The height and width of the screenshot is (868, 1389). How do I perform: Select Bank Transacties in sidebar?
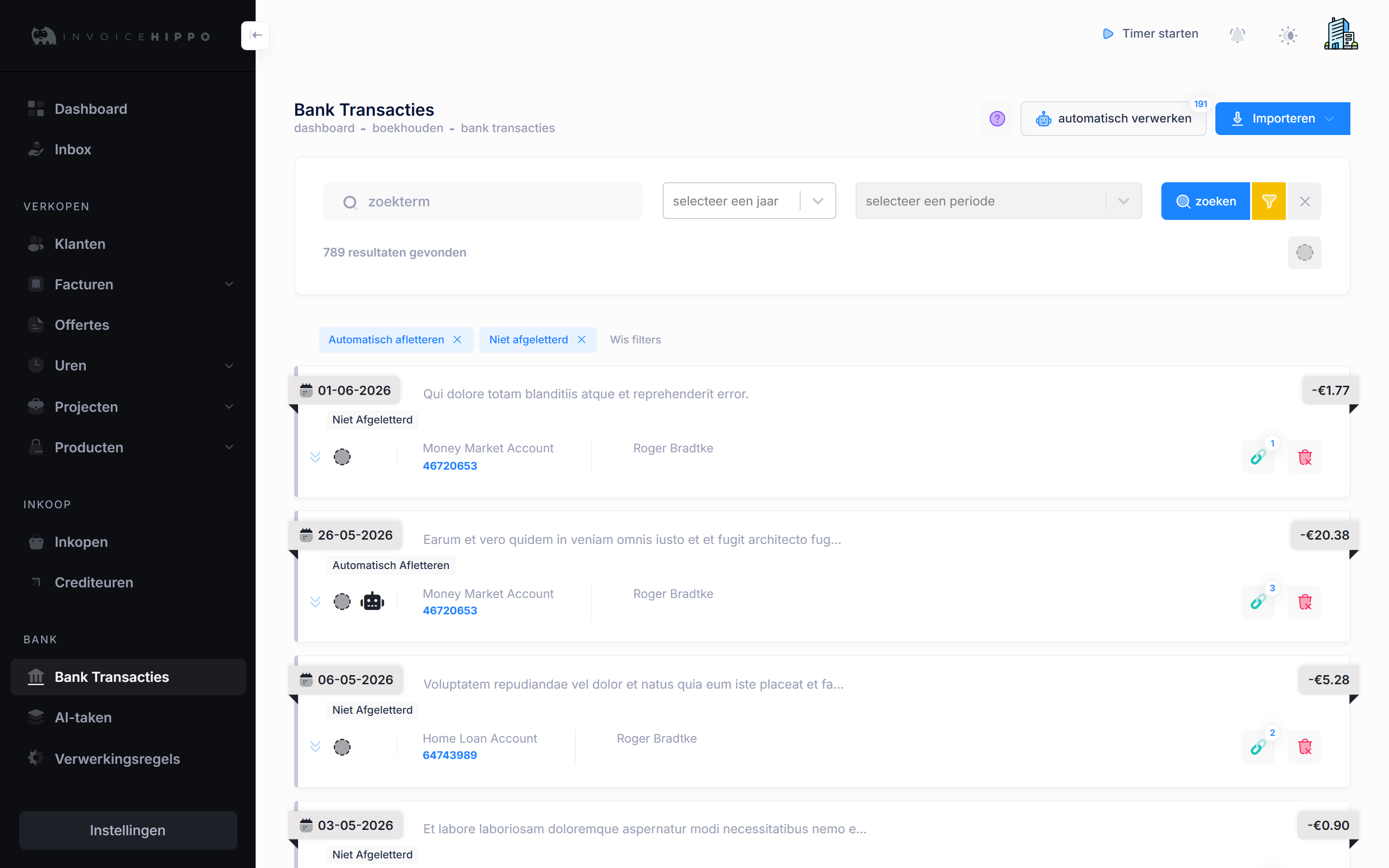click(x=128, y=678)
